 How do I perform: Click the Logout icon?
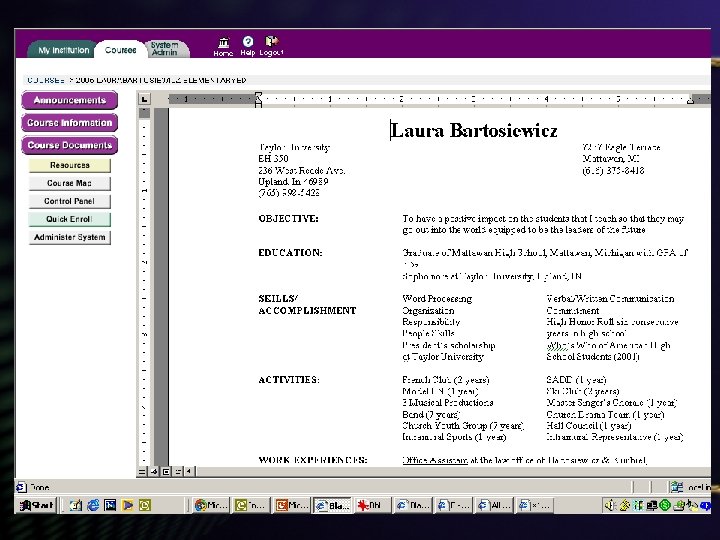(271, 42)
